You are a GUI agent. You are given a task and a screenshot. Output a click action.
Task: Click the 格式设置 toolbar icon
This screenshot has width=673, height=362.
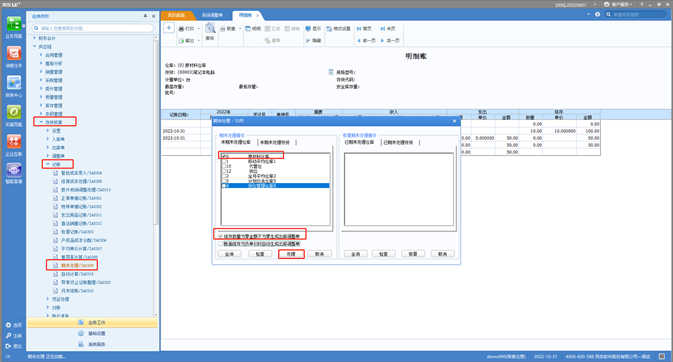click(329, 29)
